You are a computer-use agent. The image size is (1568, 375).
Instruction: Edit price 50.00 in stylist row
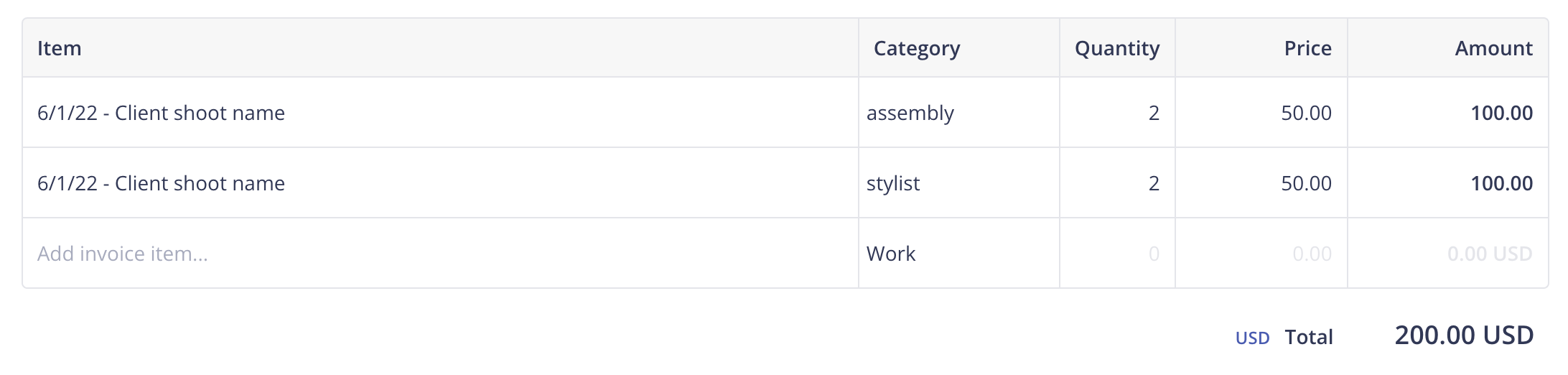click(1261, 183)
